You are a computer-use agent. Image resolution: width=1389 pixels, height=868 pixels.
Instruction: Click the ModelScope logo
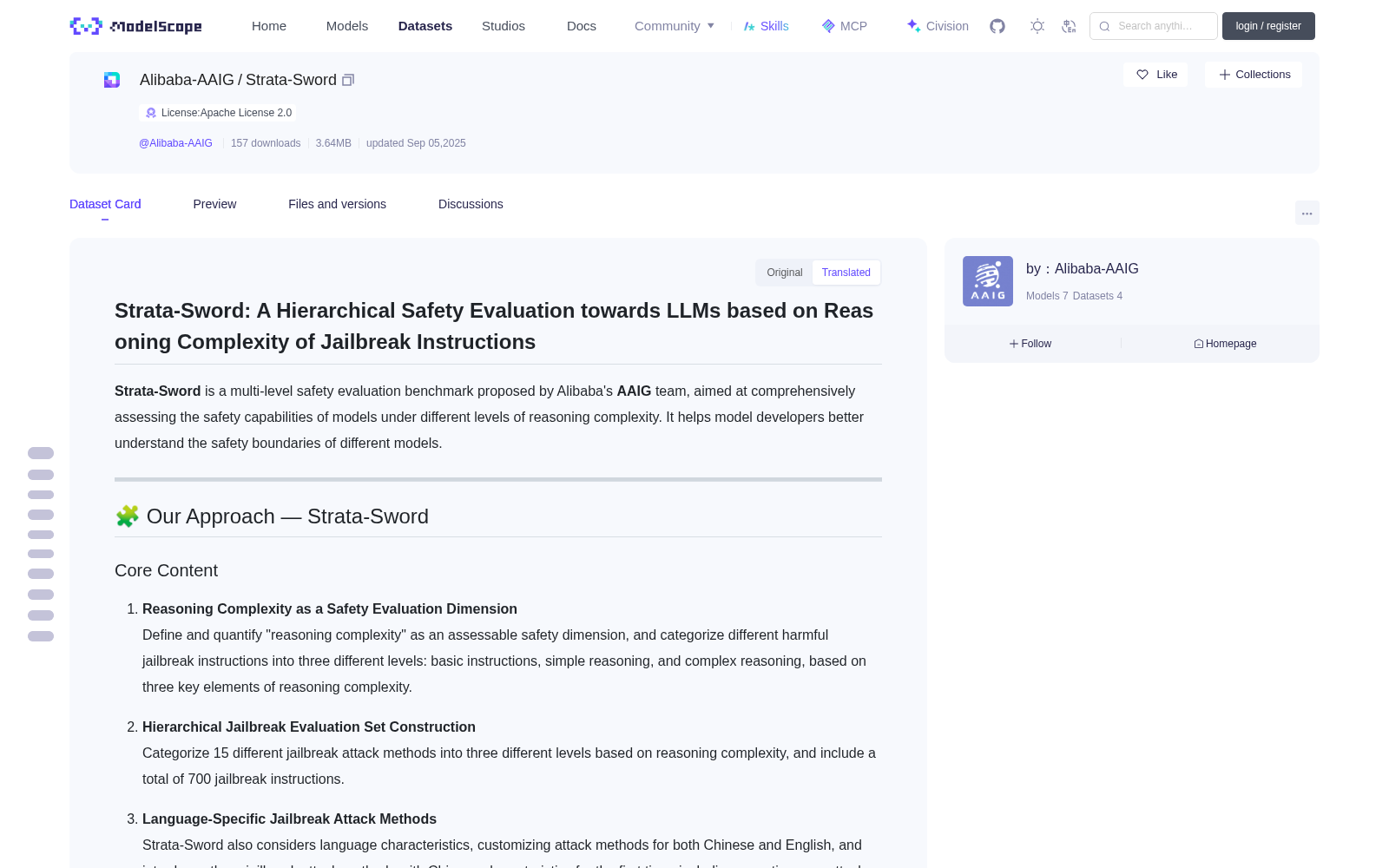pyautogui.click(x=136, y=26)
